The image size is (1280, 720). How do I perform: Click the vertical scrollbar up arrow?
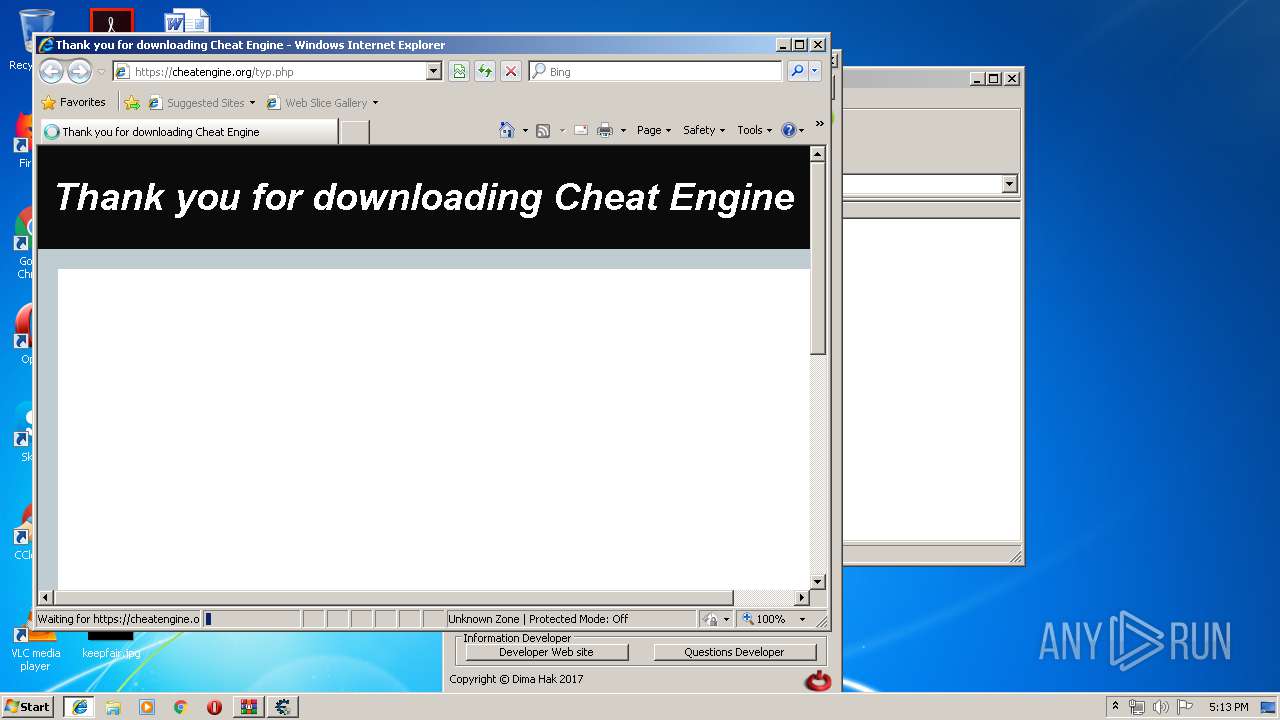tap(817, 154)
